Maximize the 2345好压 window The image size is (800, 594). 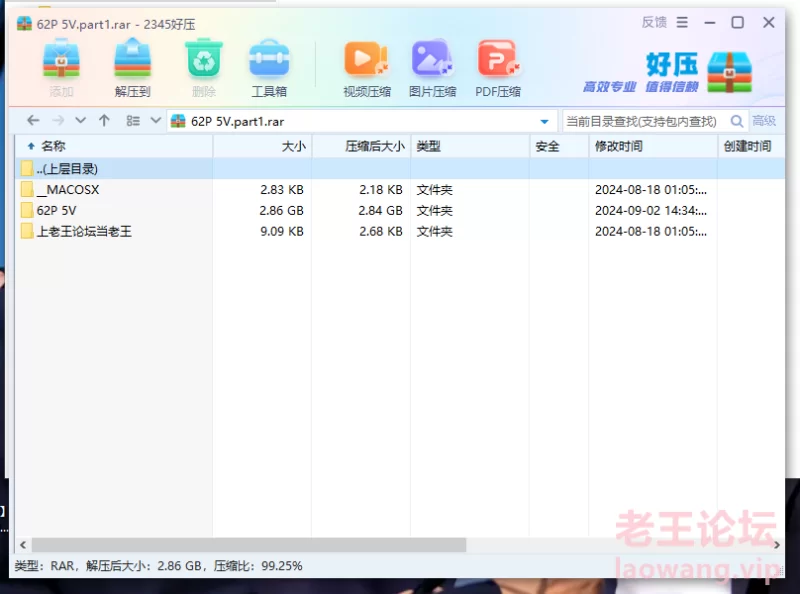(737, 22)
